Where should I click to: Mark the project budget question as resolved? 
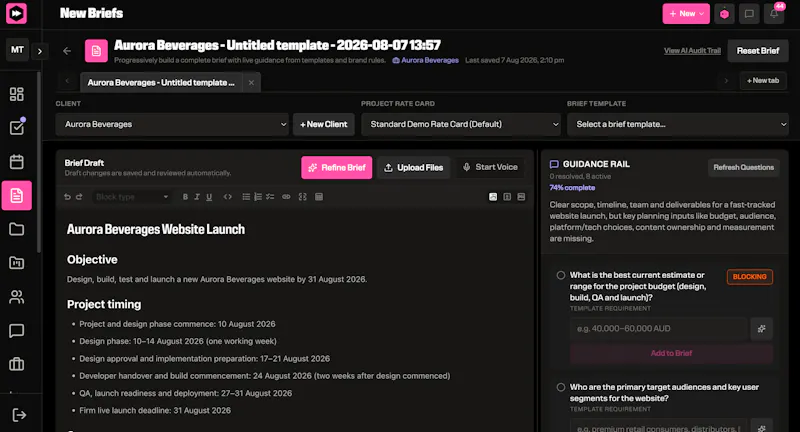click(561, 275)
